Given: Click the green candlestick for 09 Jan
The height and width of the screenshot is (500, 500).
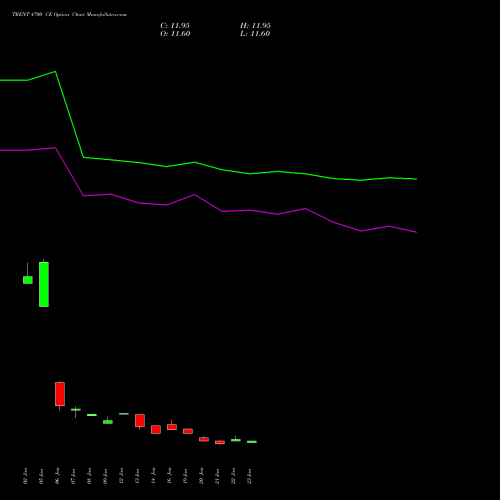Looking at the screenshot, I should point(108,422).
